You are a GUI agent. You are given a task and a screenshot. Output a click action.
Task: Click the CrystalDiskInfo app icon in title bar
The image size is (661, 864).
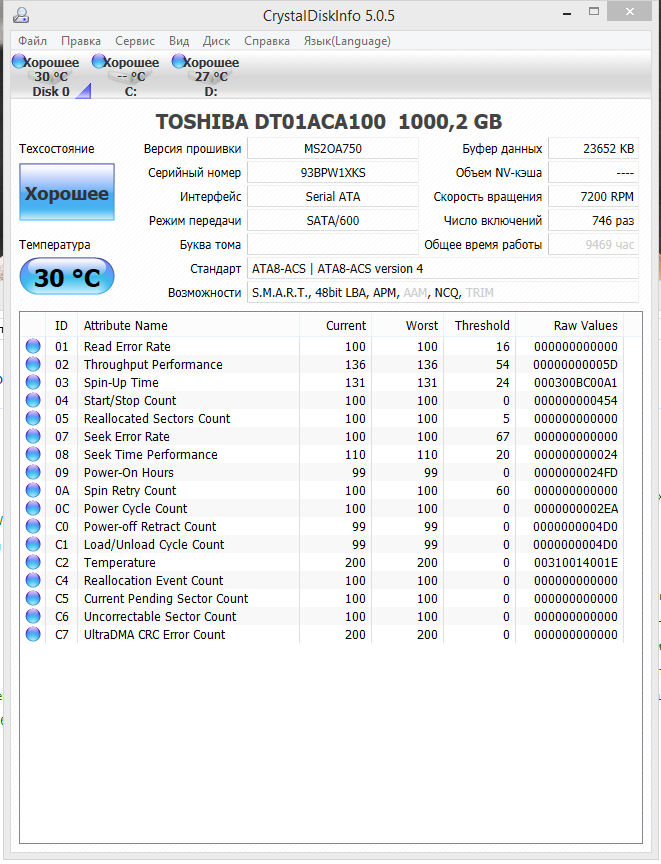pyautogui.click(x=20, y=14)
